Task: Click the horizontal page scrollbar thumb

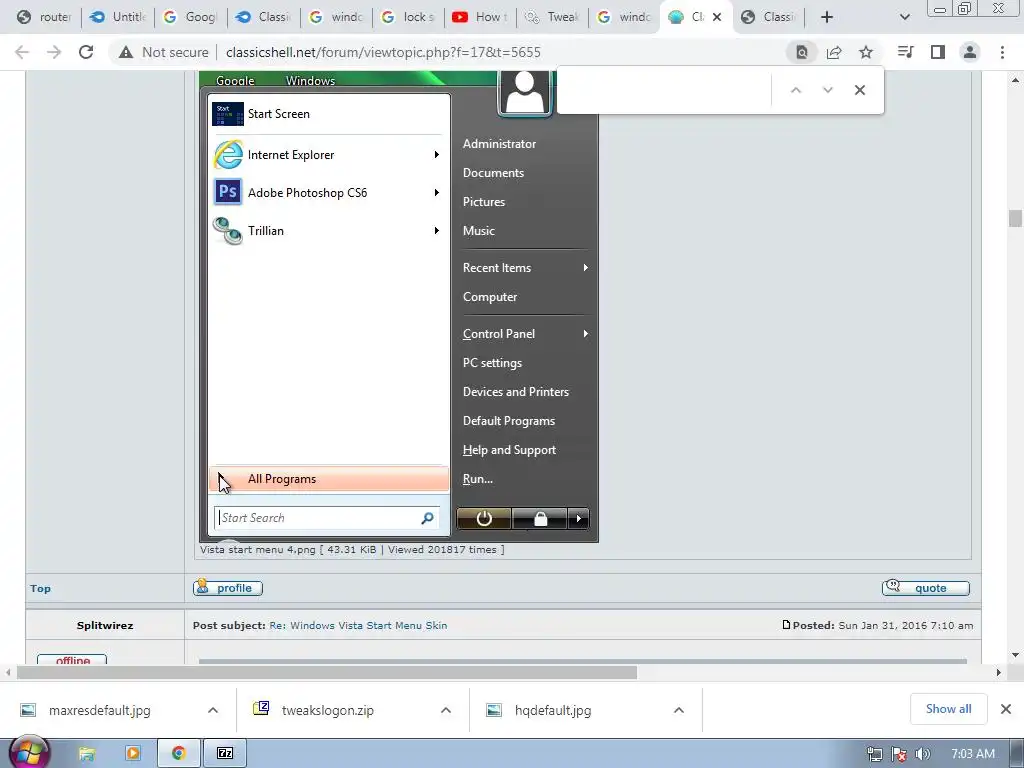Action: (327, 672)
